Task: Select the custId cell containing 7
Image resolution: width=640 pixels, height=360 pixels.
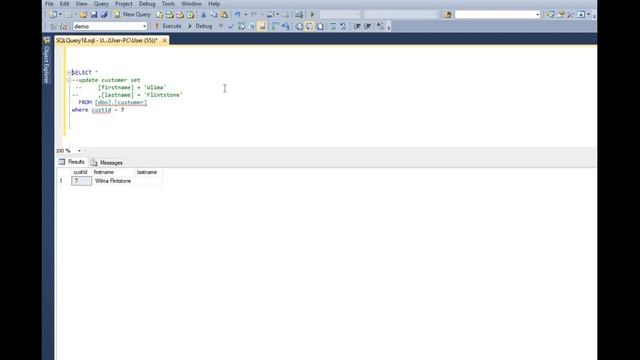Action: pyautogui.click(x=81, y=181)
